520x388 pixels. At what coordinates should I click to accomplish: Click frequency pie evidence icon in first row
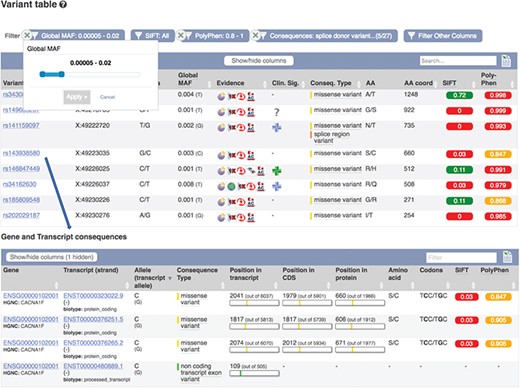coord(221,97)
